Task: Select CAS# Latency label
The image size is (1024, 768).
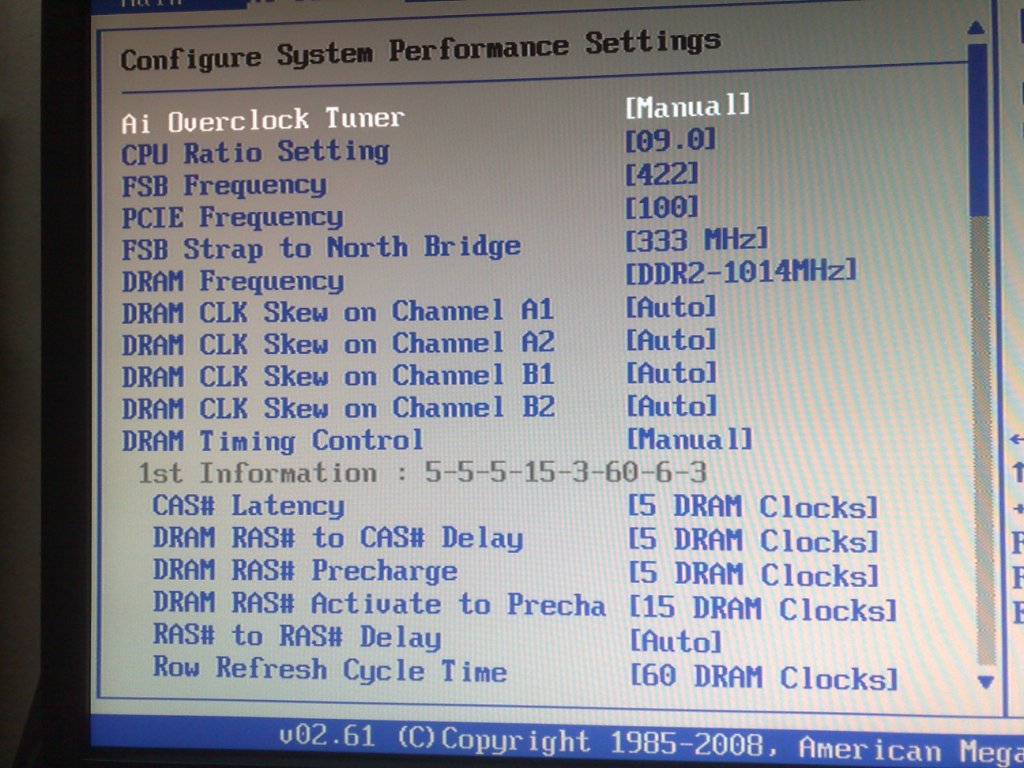Action: point(248,506)
